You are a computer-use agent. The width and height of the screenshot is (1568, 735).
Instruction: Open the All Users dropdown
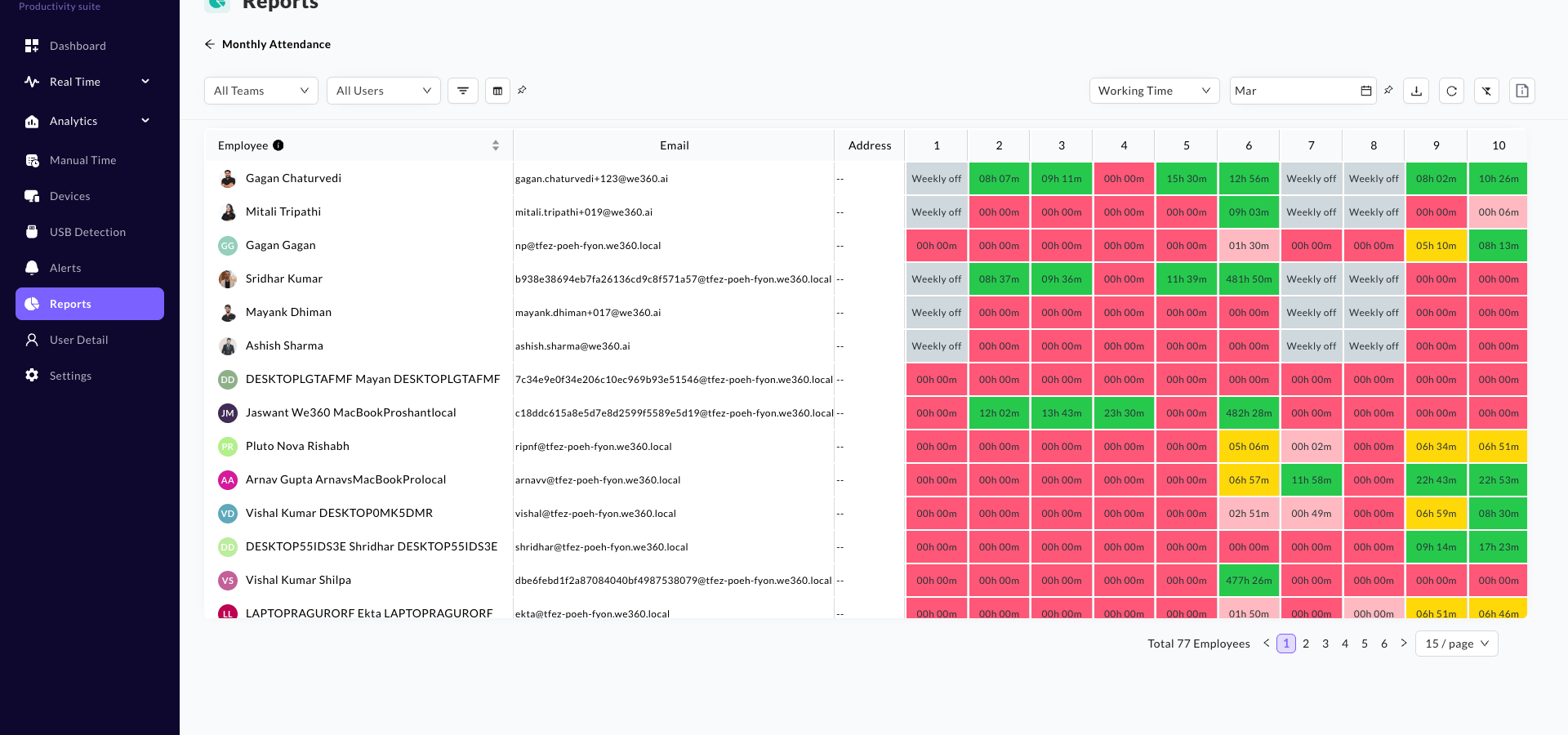[384, 91]
